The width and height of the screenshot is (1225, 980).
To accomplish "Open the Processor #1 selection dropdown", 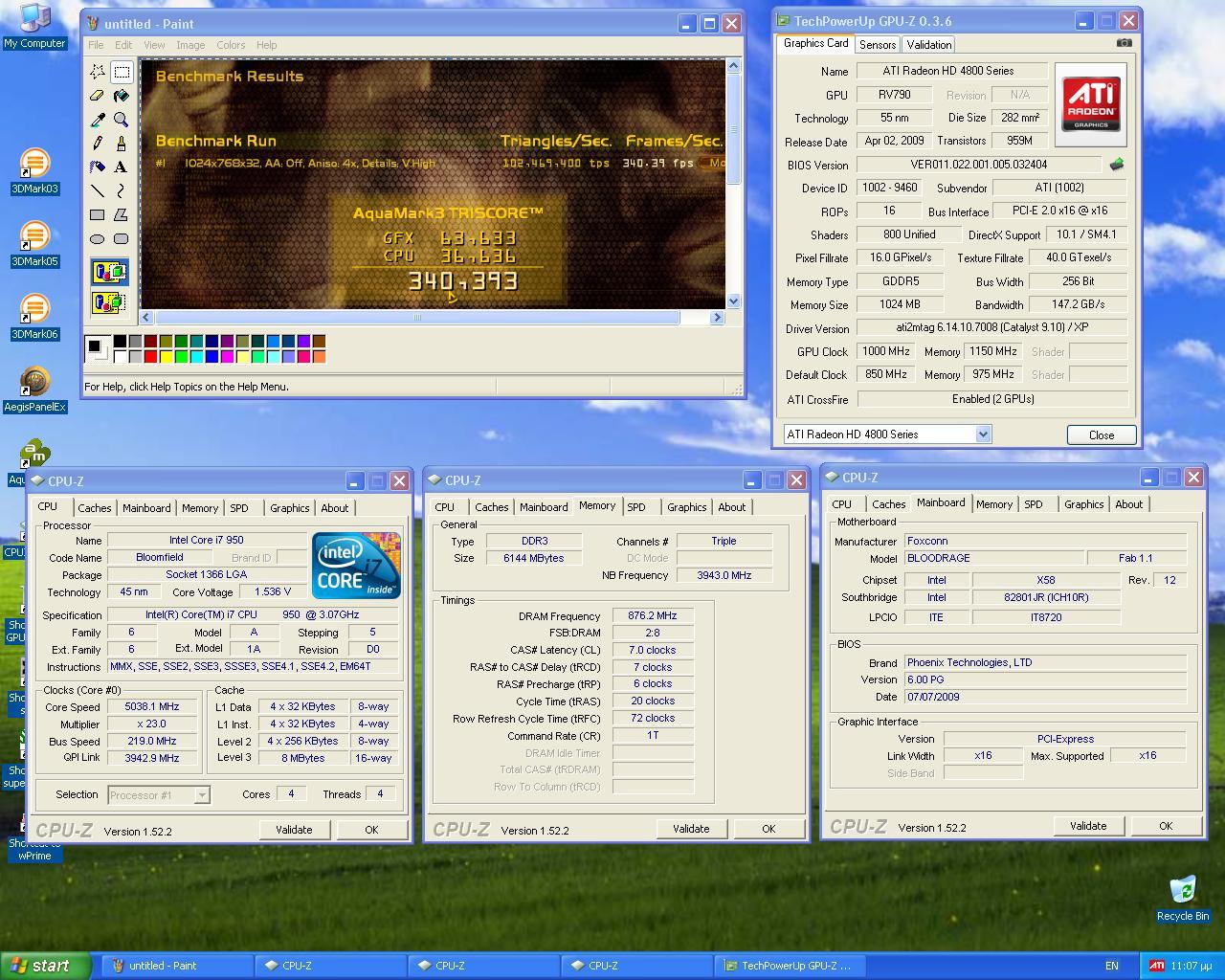I will coord(202,794).
